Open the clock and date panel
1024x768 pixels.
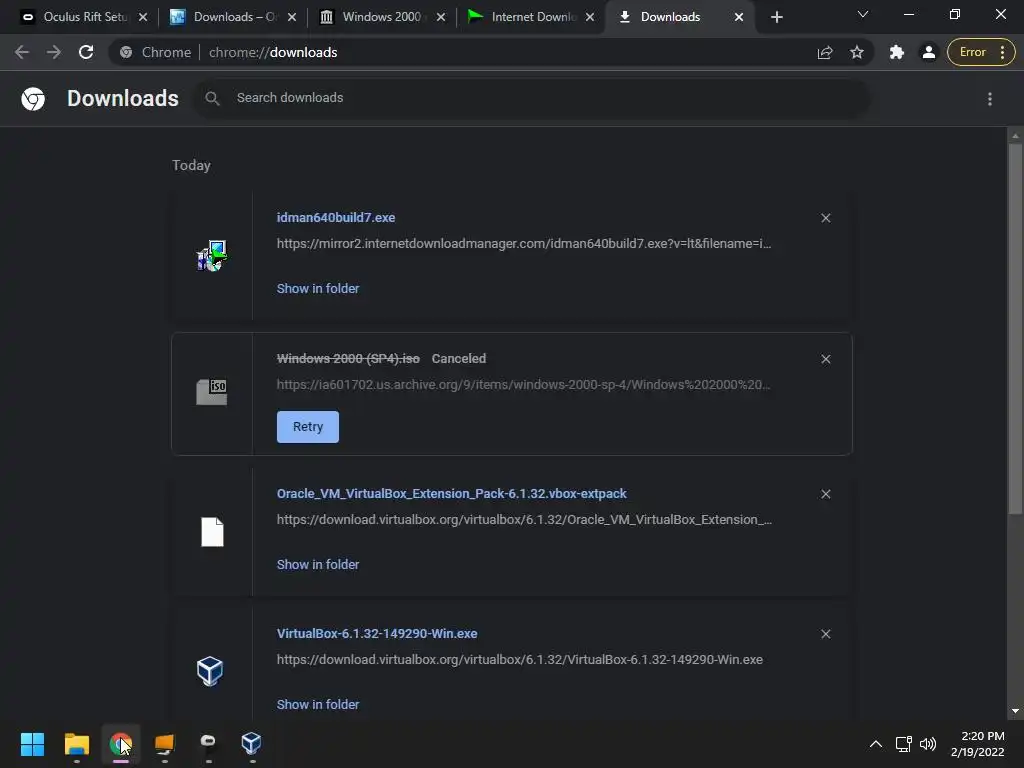(978, 744)
